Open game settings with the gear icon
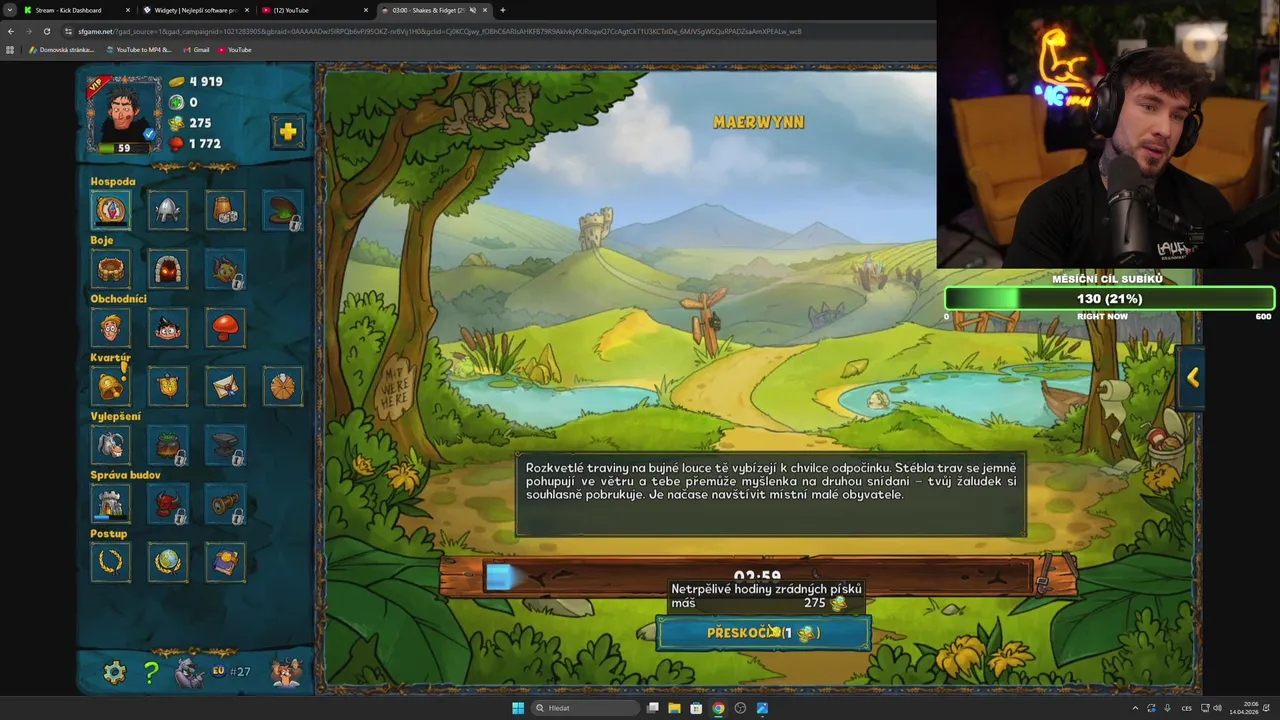Viewport: 1280px width, 720px height. click(114, 672)
